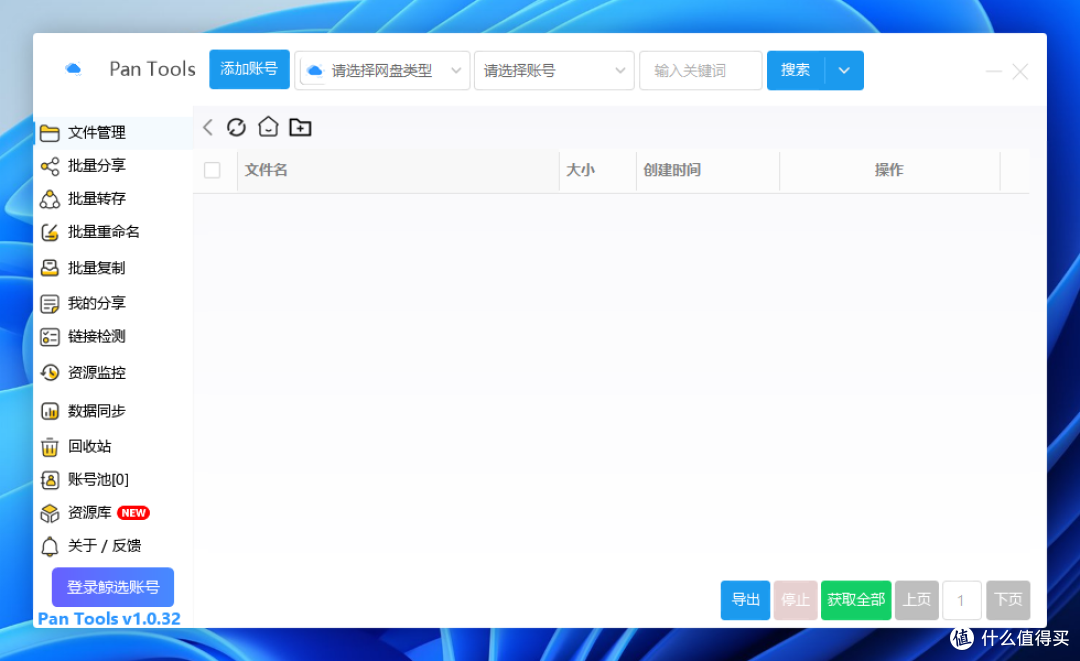
Task: Open 链接检测 menu item
Action: [113, 337]
